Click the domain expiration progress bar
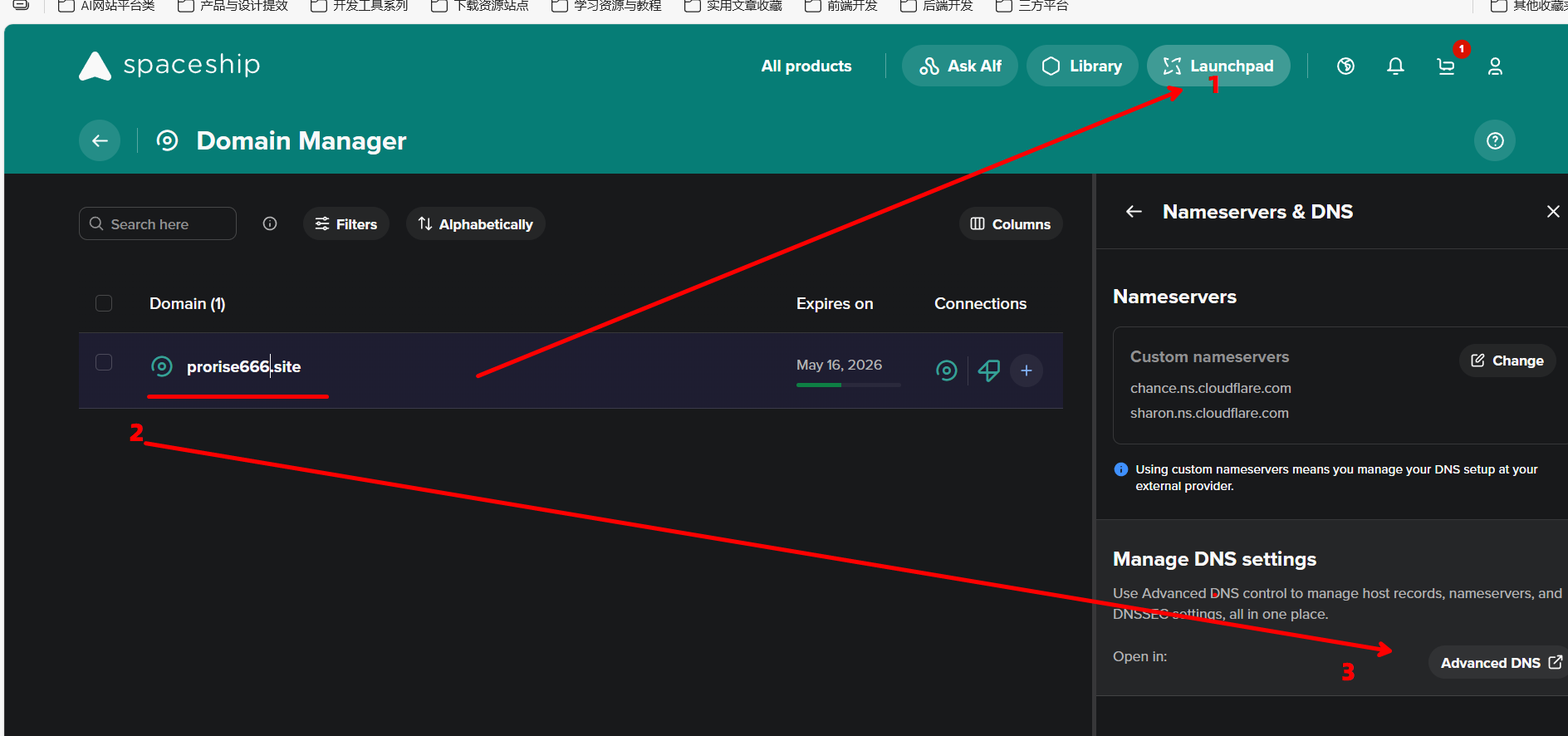 (x=847, y=385)
